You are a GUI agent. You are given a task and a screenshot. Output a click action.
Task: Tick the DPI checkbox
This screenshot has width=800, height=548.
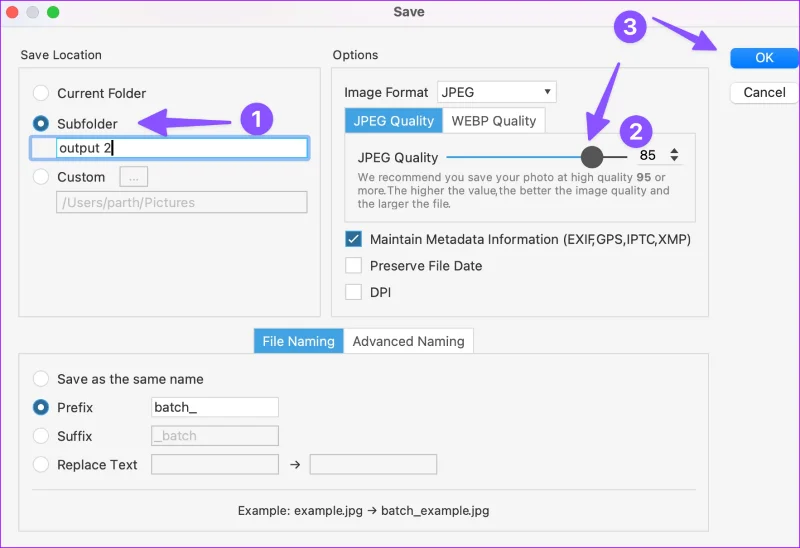(x=353, y=292)
